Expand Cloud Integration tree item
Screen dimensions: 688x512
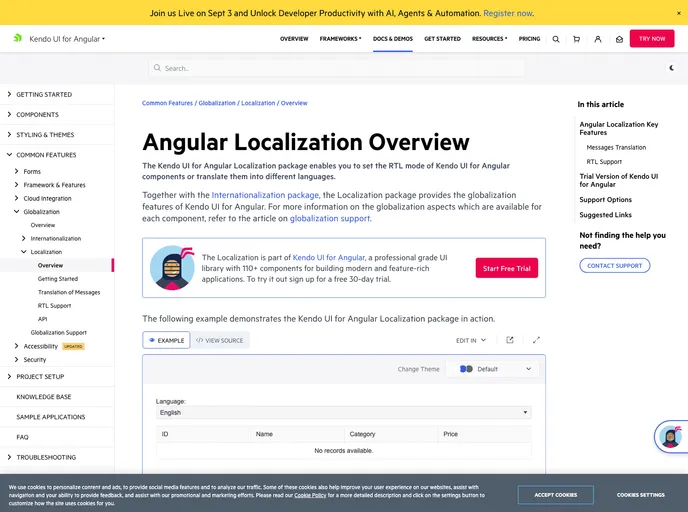(x=16, y=198)
